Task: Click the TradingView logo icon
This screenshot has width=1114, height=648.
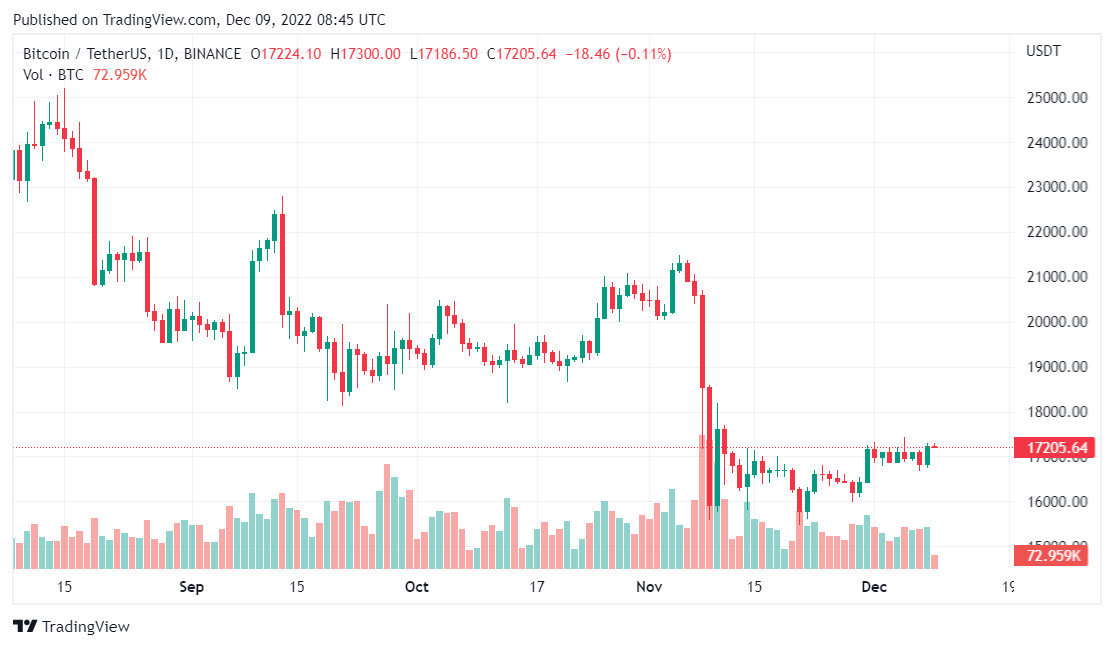Action: [25, 627]
